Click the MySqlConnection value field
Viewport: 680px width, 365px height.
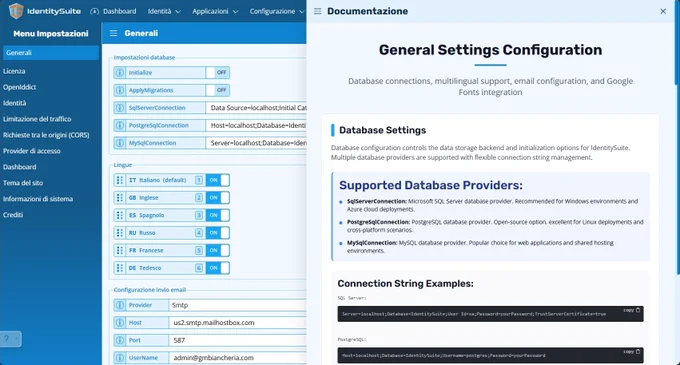(x=256, y=143)
